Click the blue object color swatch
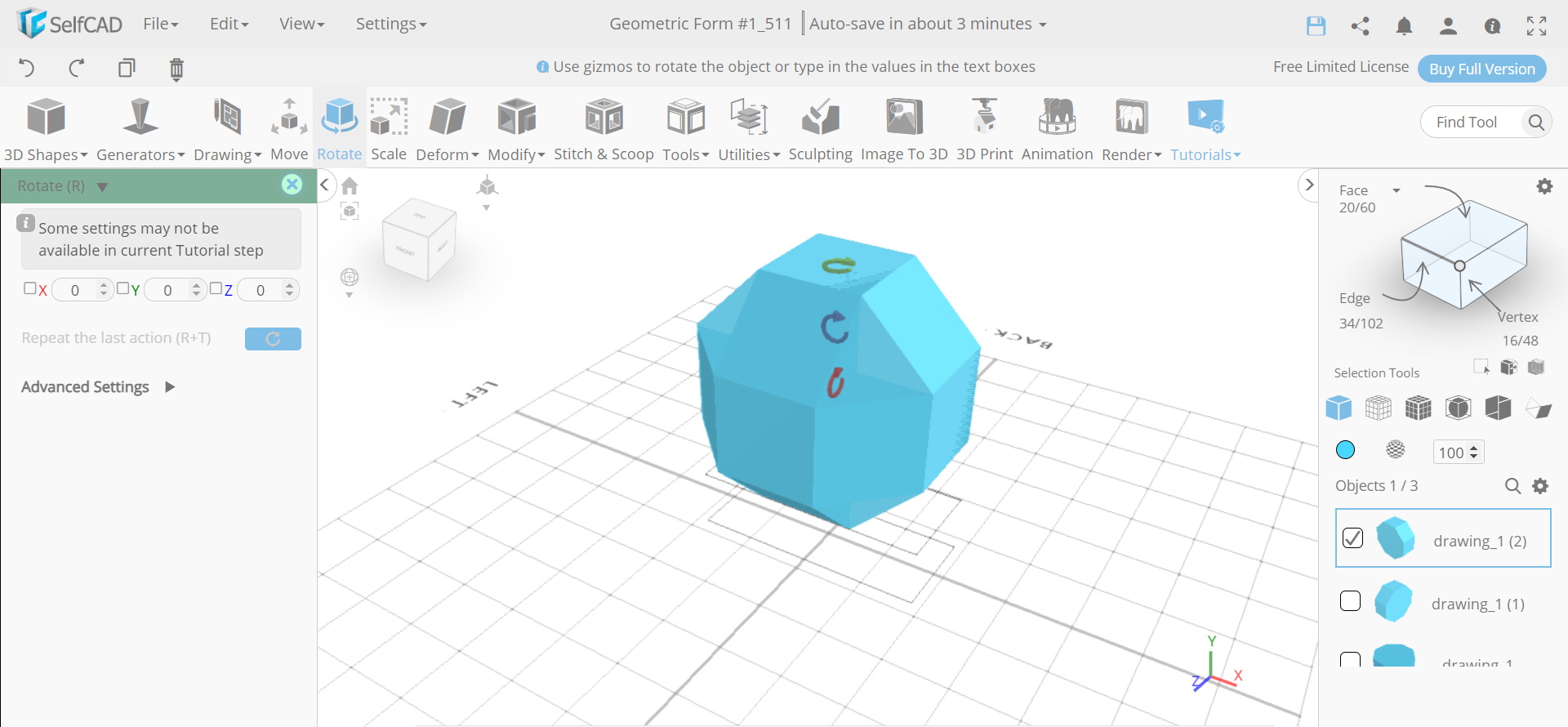1568x727 pixels. click(x=1345, y=449)
